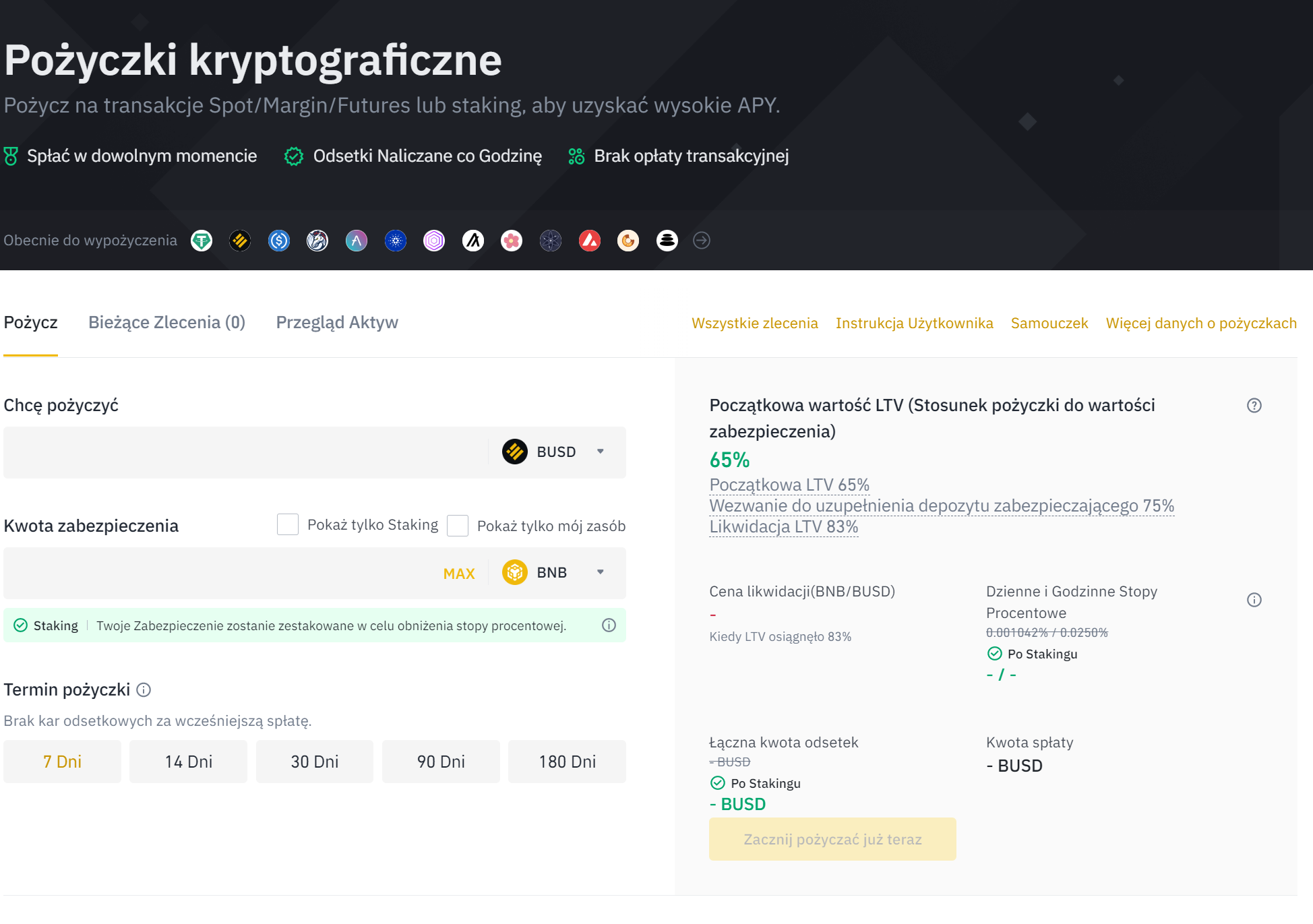Image resolution: width=1313 pixels, height=924 pixels.
Task: Open the Instrukcja Użytkownika link
Action: 914,324
